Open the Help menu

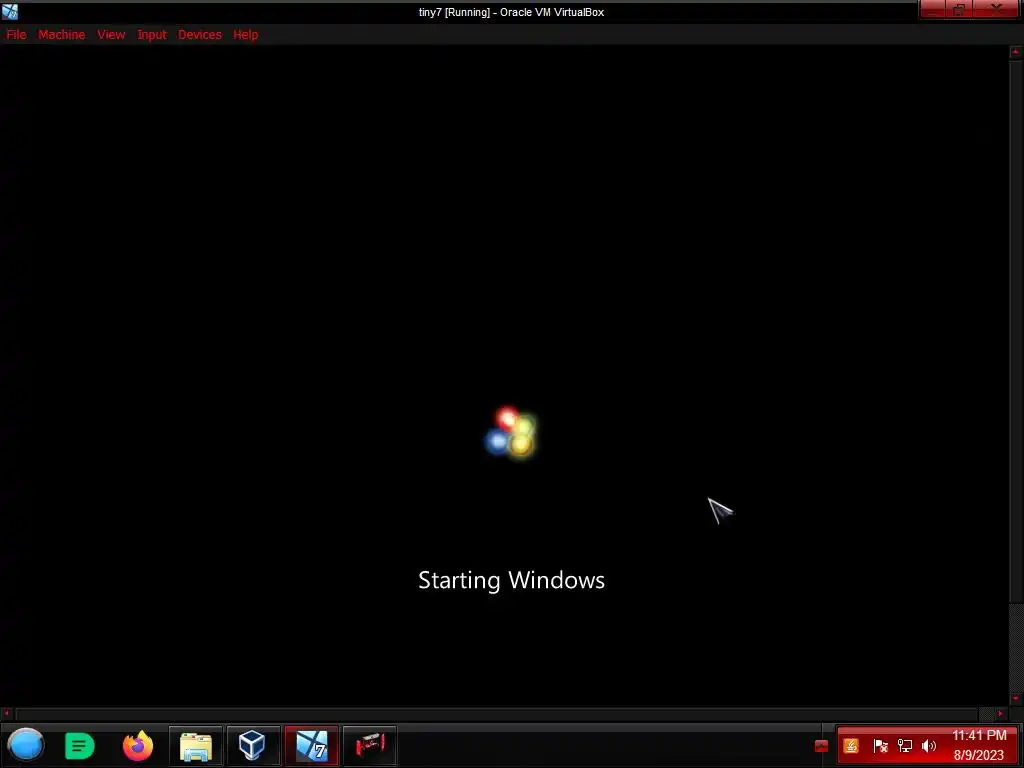tap(246, 35)
